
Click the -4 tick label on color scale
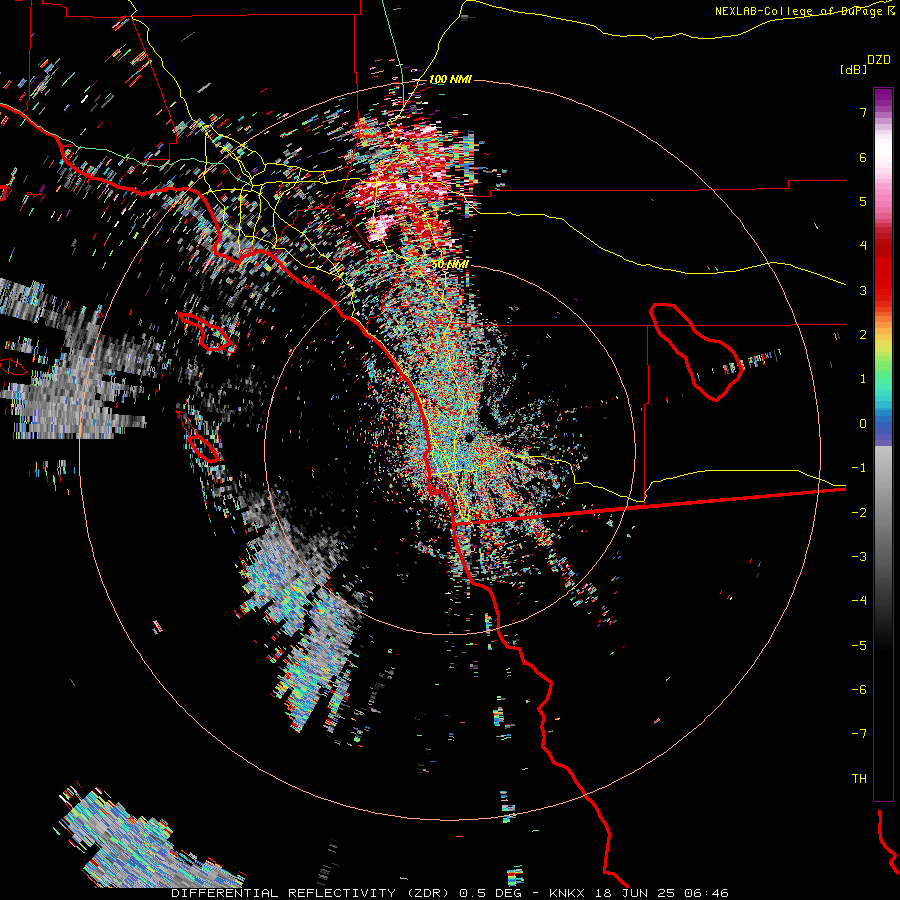click(859, 601)
